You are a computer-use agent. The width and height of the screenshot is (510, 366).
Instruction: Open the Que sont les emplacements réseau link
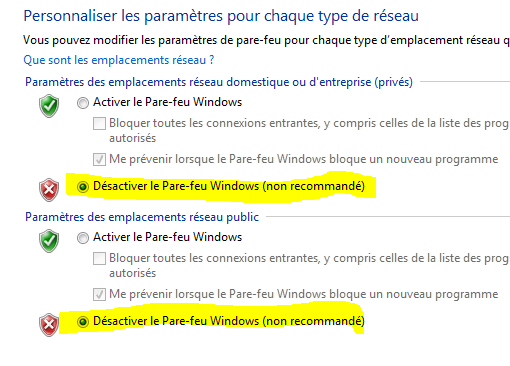(x=119, y=60)
